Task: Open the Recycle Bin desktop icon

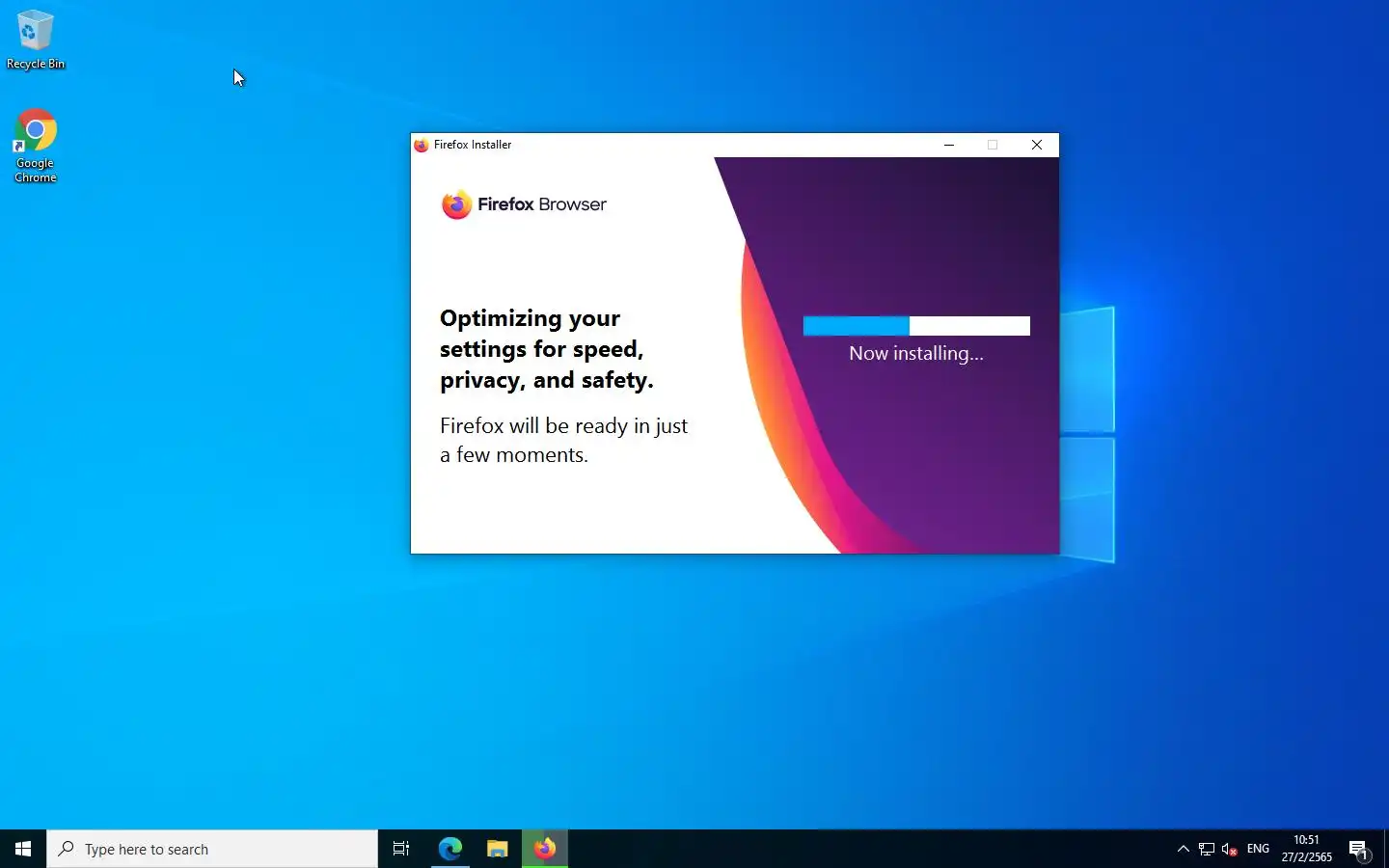Action: (x=35, y=40)
